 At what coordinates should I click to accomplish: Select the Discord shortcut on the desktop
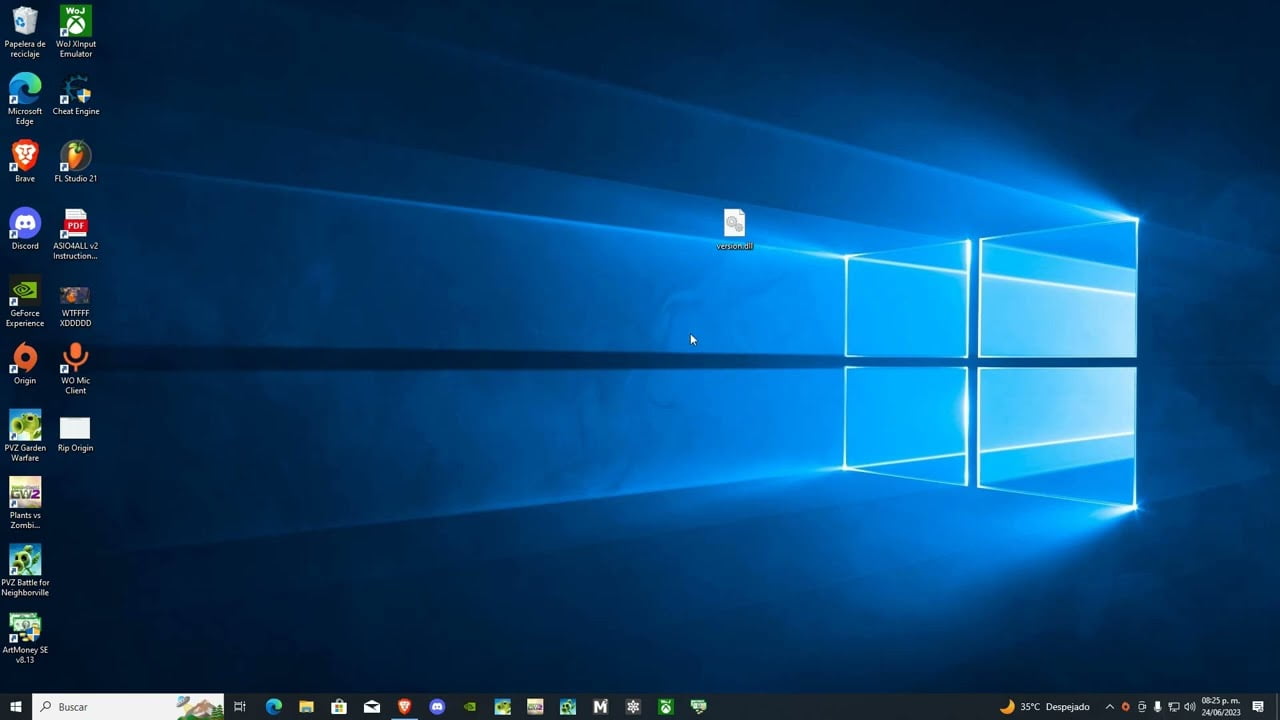tap(25, 229)
